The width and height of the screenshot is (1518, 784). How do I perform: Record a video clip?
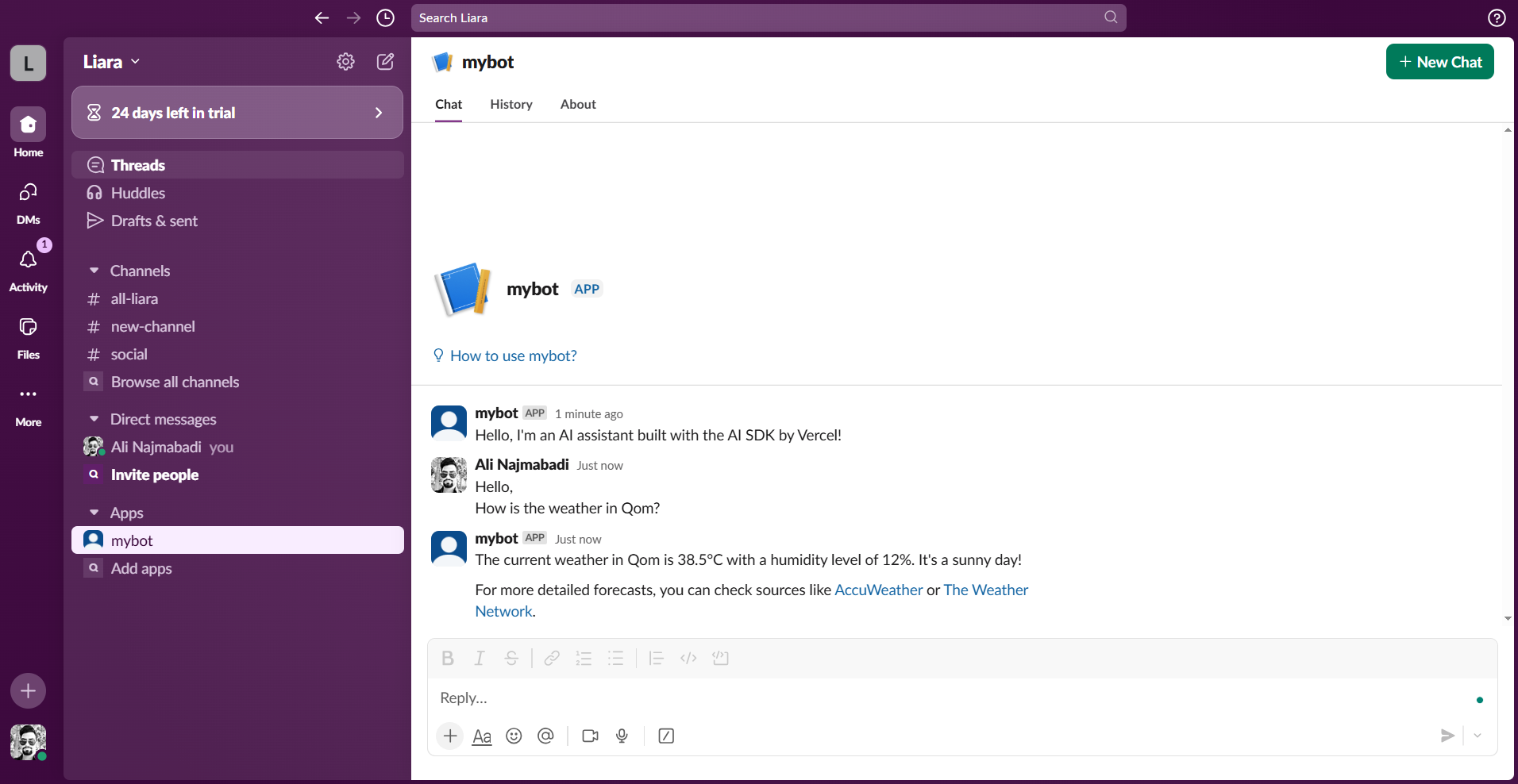click(590, 736)
